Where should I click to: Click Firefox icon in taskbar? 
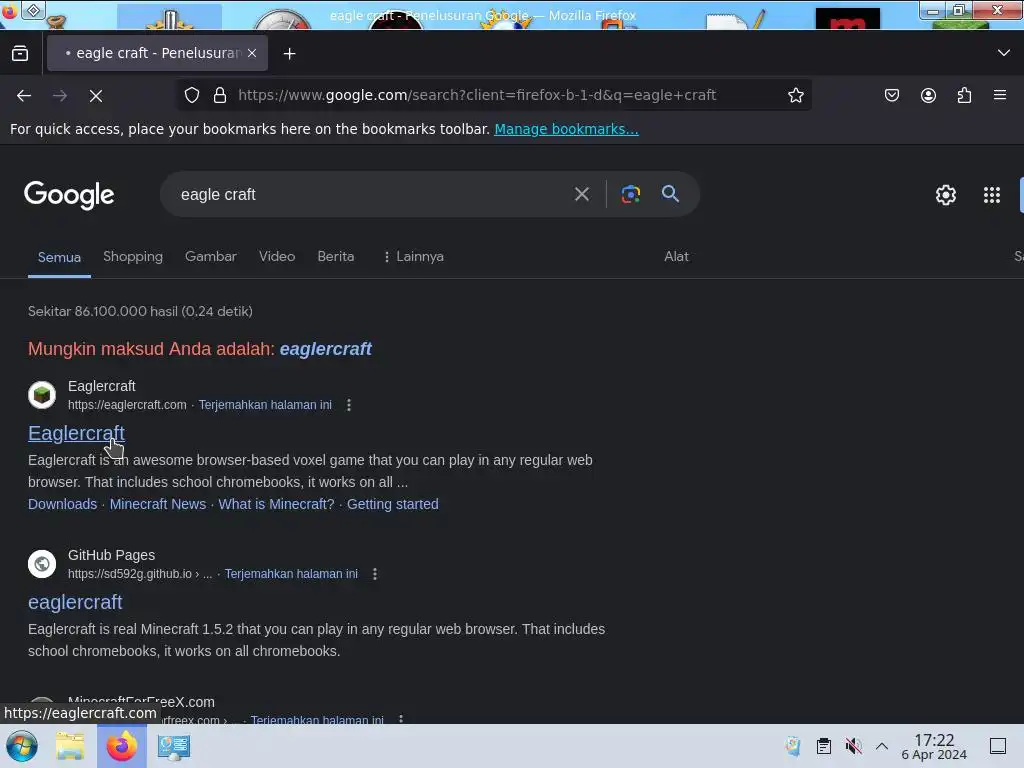(122, 746)
